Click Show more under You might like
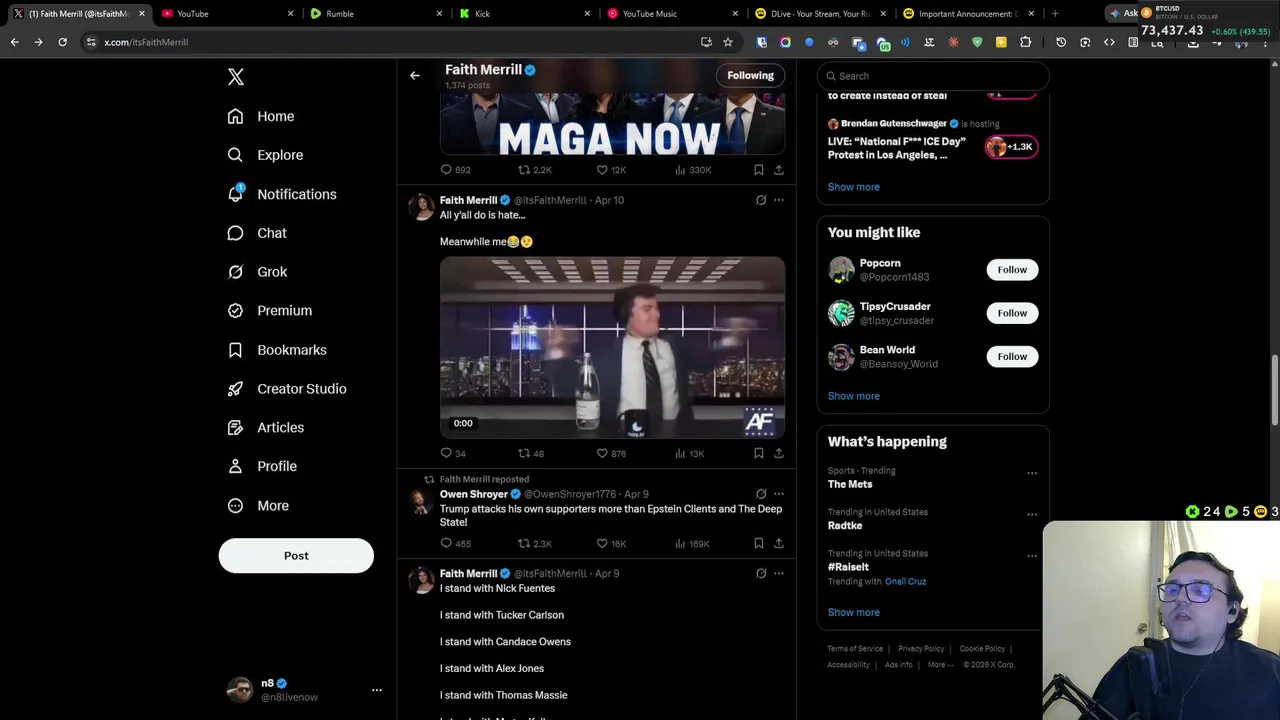Viewport: 1280px width, 720px height. coord(853,396)
